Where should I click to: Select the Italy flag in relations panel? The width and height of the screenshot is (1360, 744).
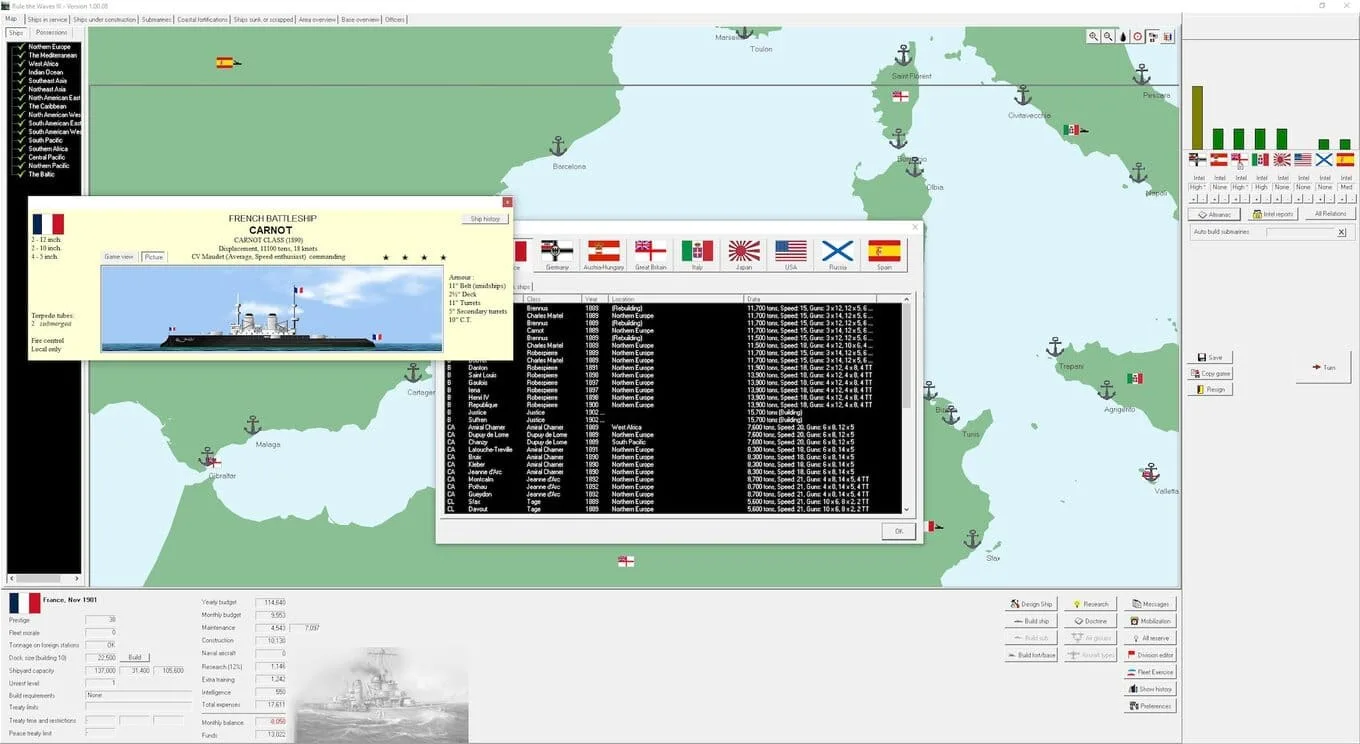pos(1261,159)
